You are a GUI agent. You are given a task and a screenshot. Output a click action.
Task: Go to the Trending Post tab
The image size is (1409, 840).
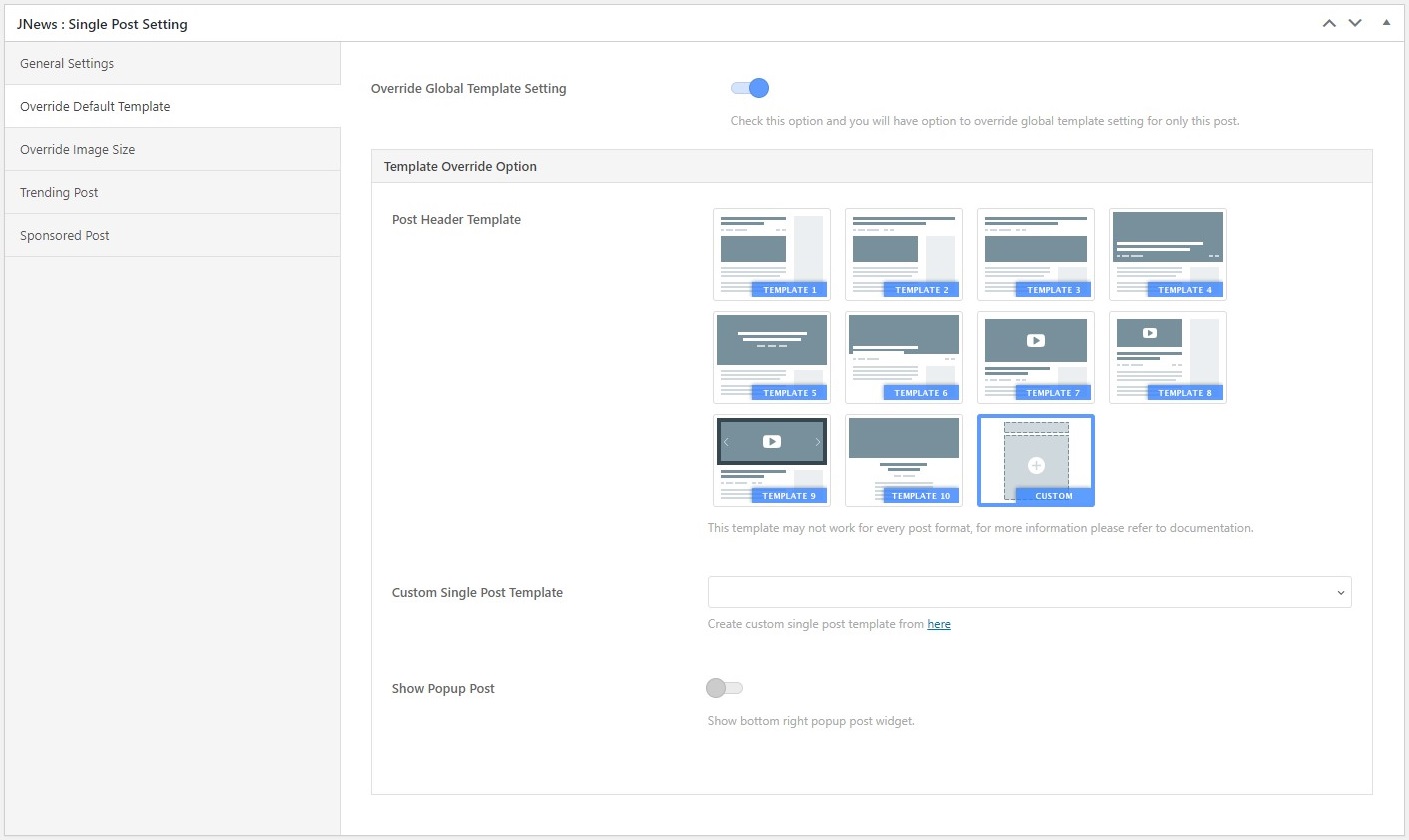[173, 192]
